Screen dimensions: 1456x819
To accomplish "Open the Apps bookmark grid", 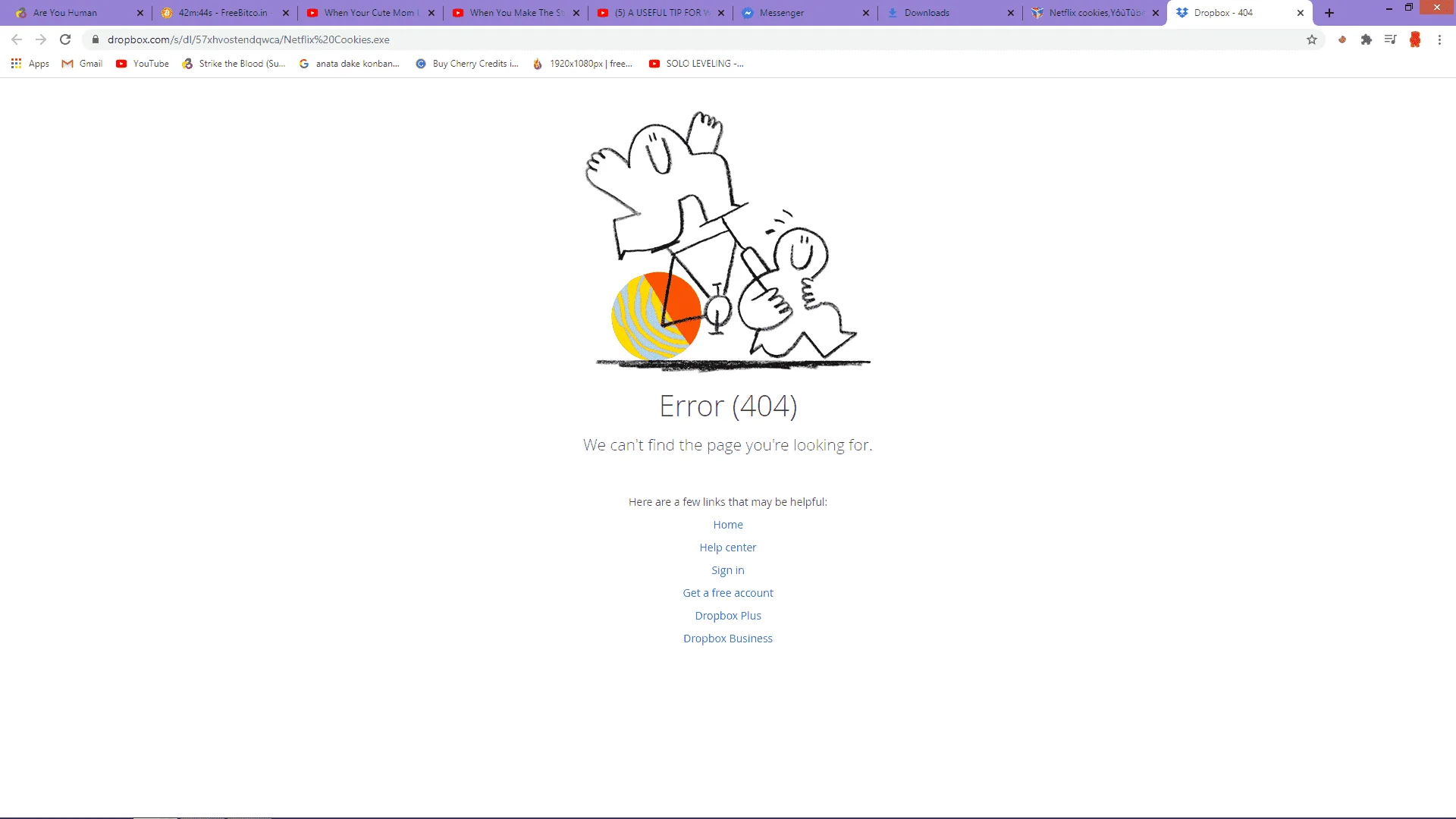I will (30, 64).
